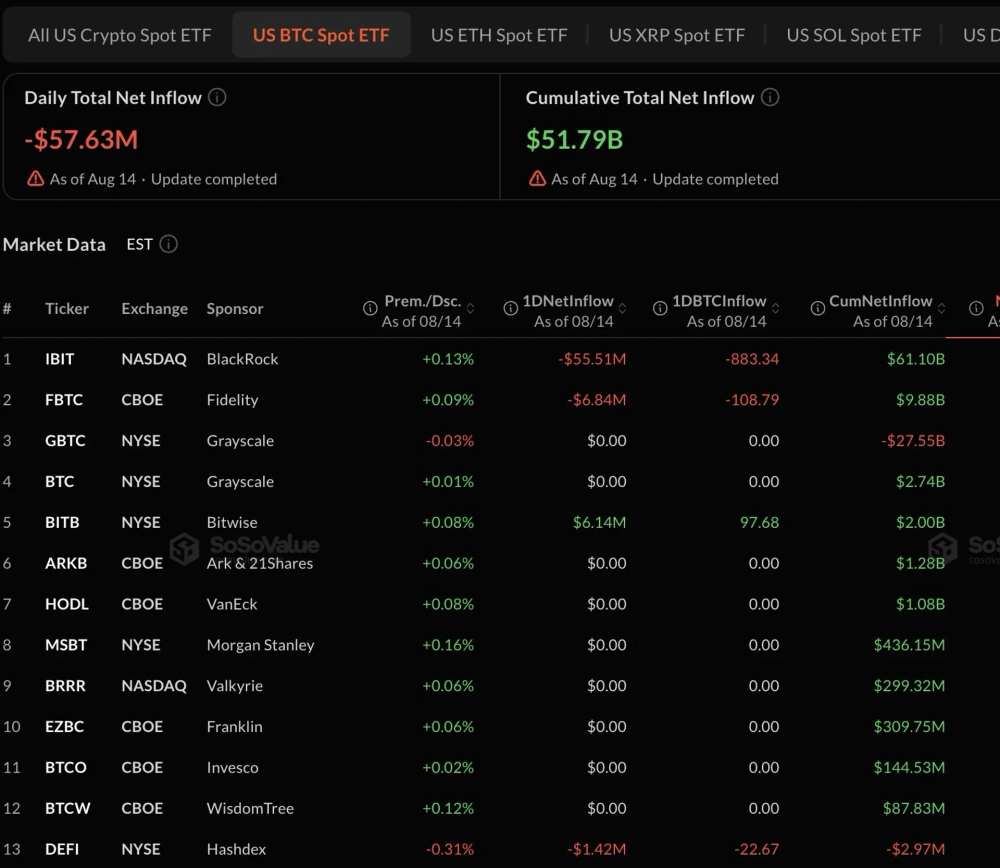Click the $51.79B cumulative inflow value

[x=575, y=140]
